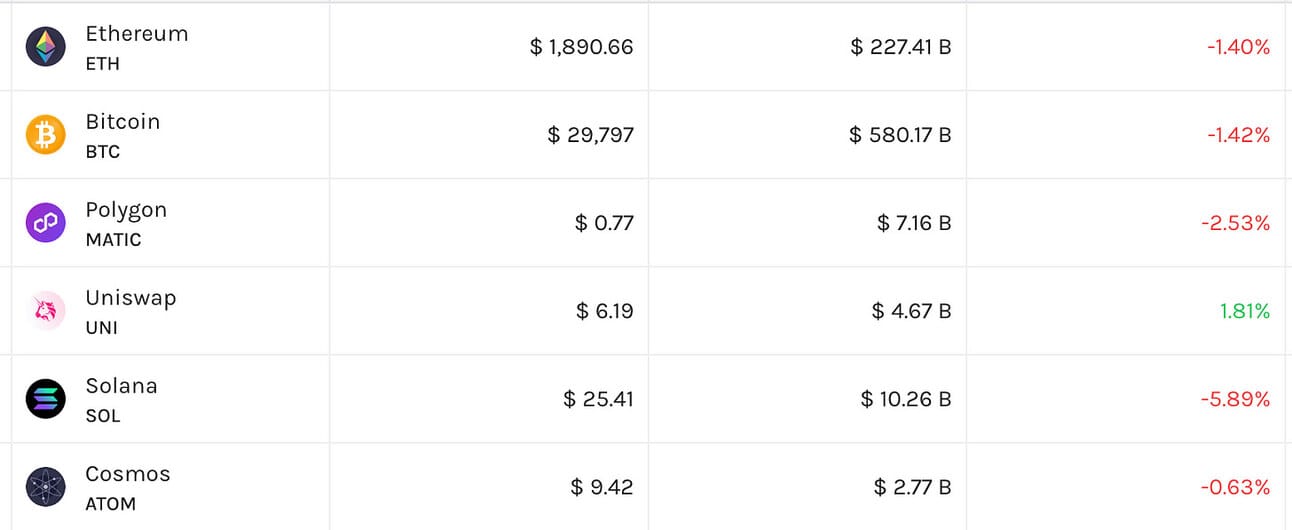The width and height of the screenshot is (1292, 530).
Task: Click the MATIC ticker symbol
Action: tap(113, 240)
